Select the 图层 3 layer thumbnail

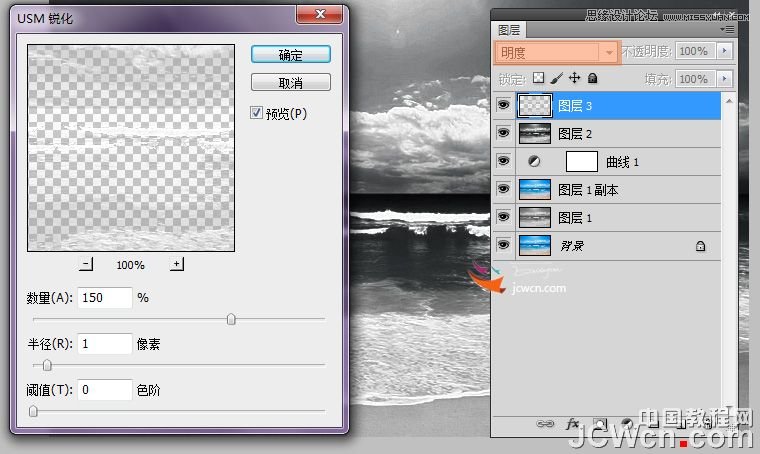(x=535, y=106)
